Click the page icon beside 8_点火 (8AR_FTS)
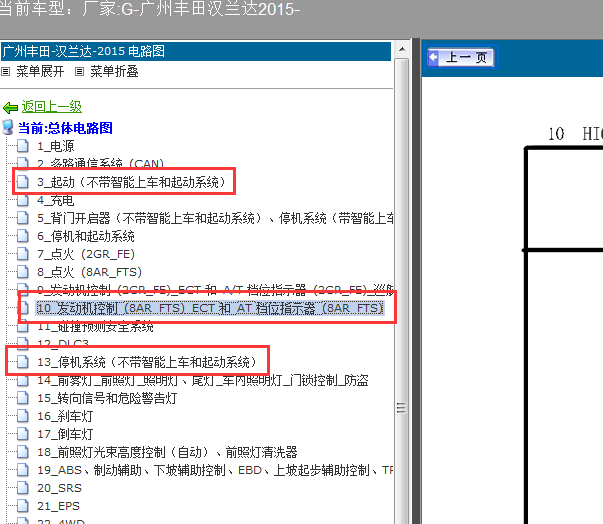 pos(23,272)
